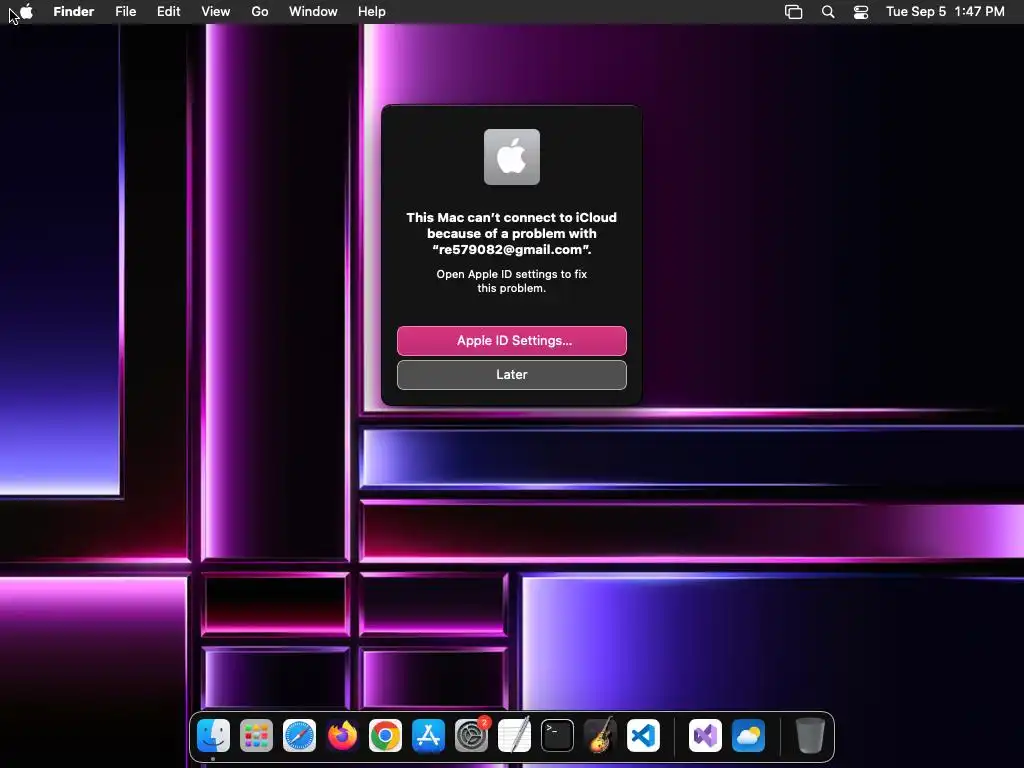Screen dimensions: 1024x768
Task: Launch Visual Studio Code from Dock
Action: (643, 736)
